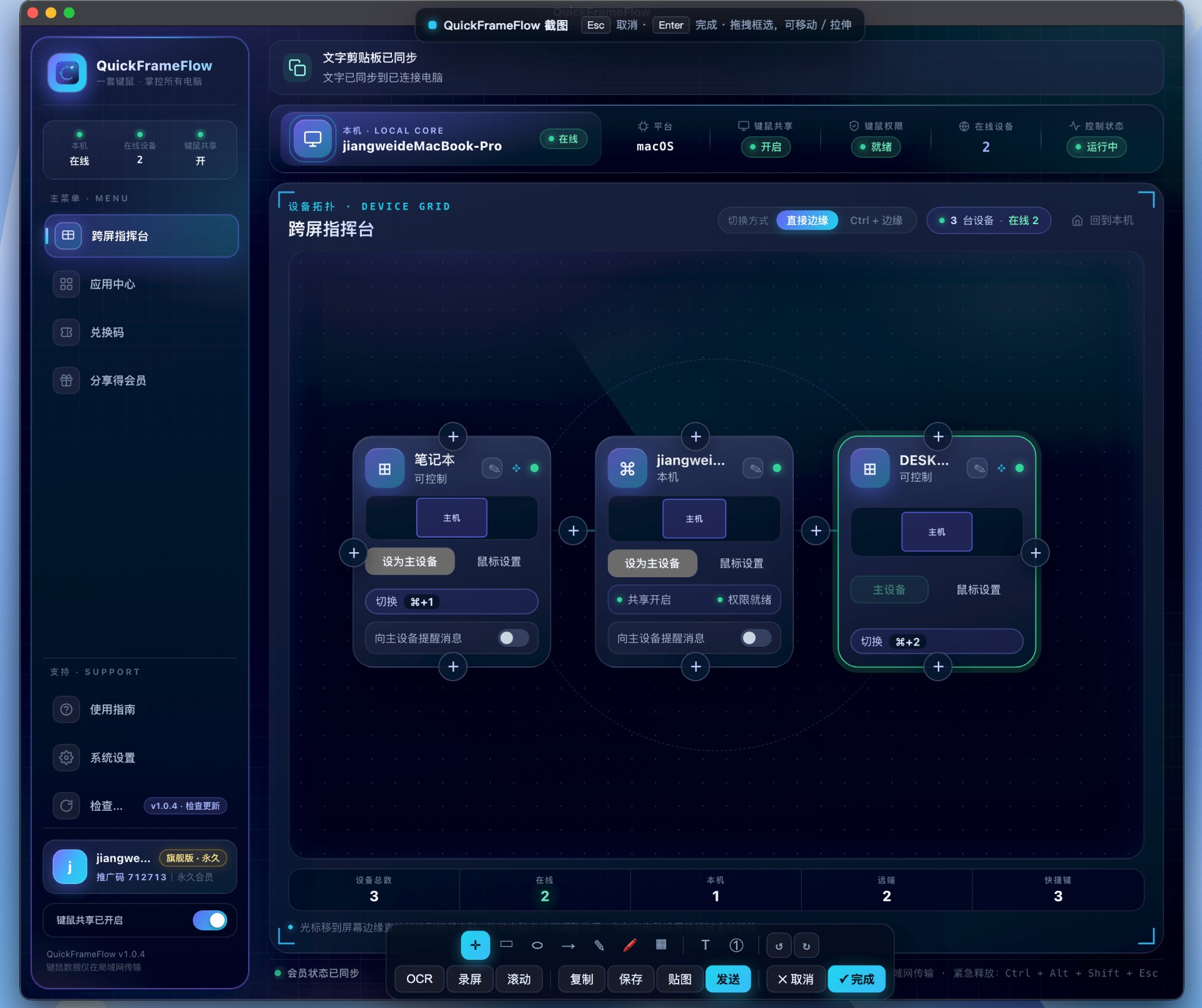Viewport: 1202px width, 1008px height.
Task: Add device between 笔记本 and jiangwei cards
Action: point(573,531)
